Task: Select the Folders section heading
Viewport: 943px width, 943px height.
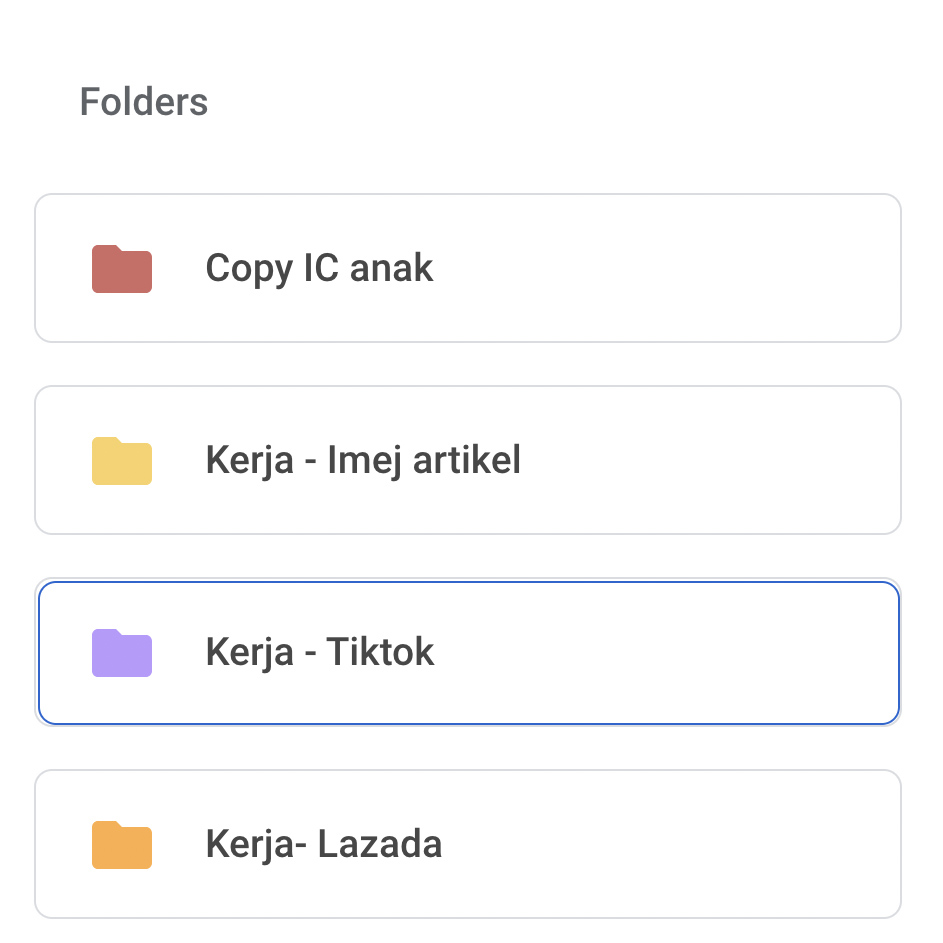Action: click(144, 101)
